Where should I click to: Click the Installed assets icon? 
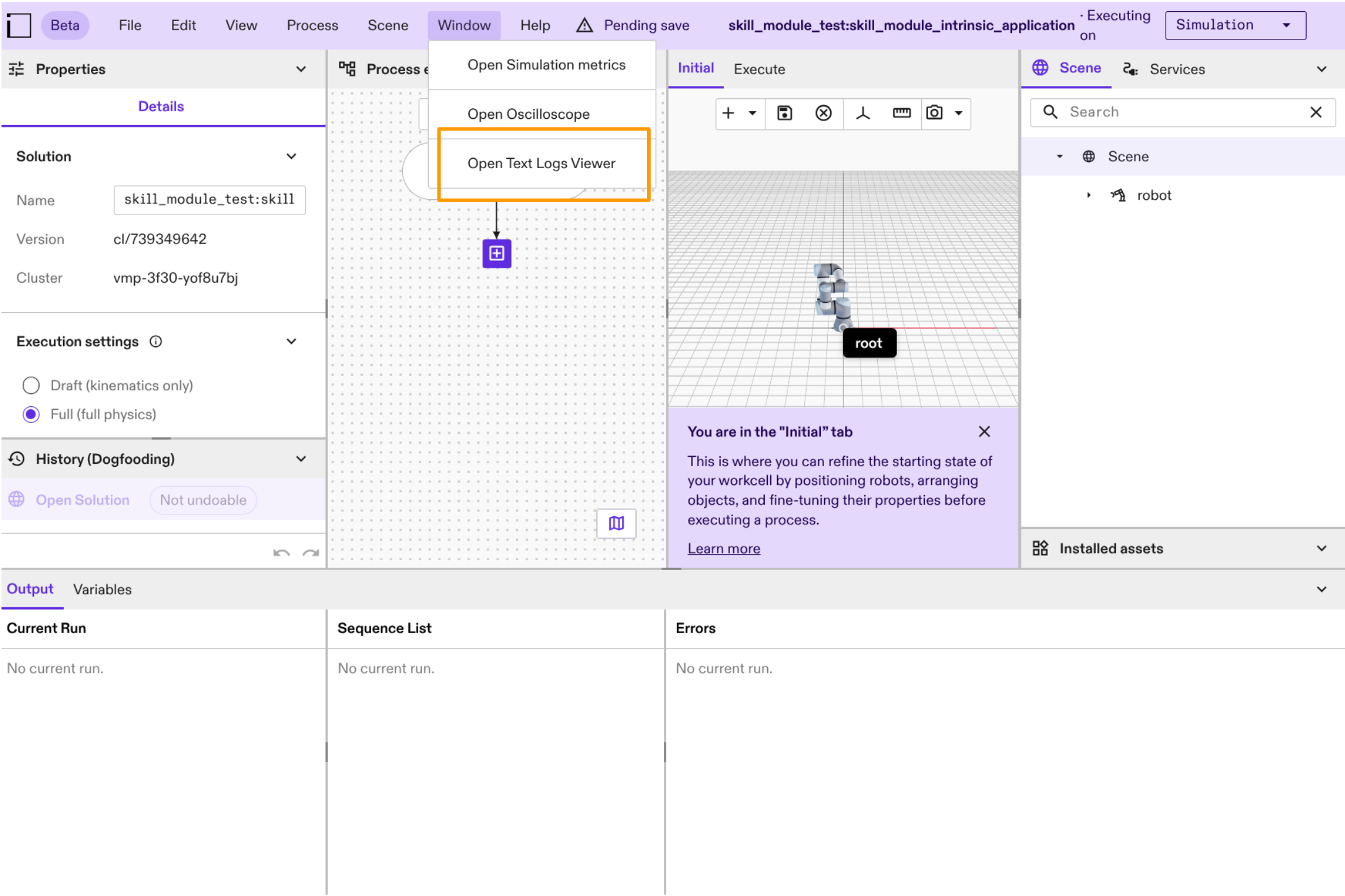(1040, 548)
